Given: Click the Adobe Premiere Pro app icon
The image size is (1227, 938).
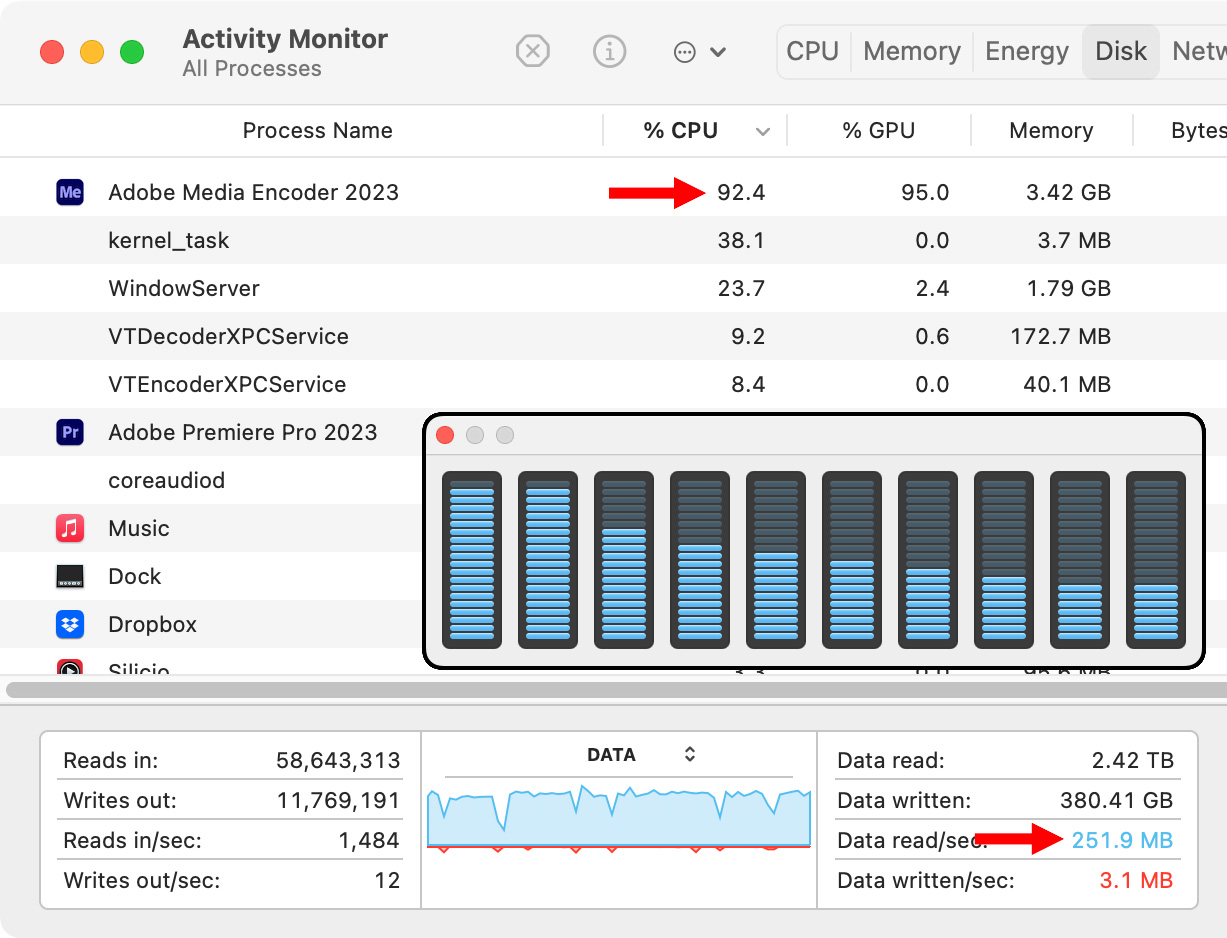Looking at the screenshot, I should pos(70,432).
